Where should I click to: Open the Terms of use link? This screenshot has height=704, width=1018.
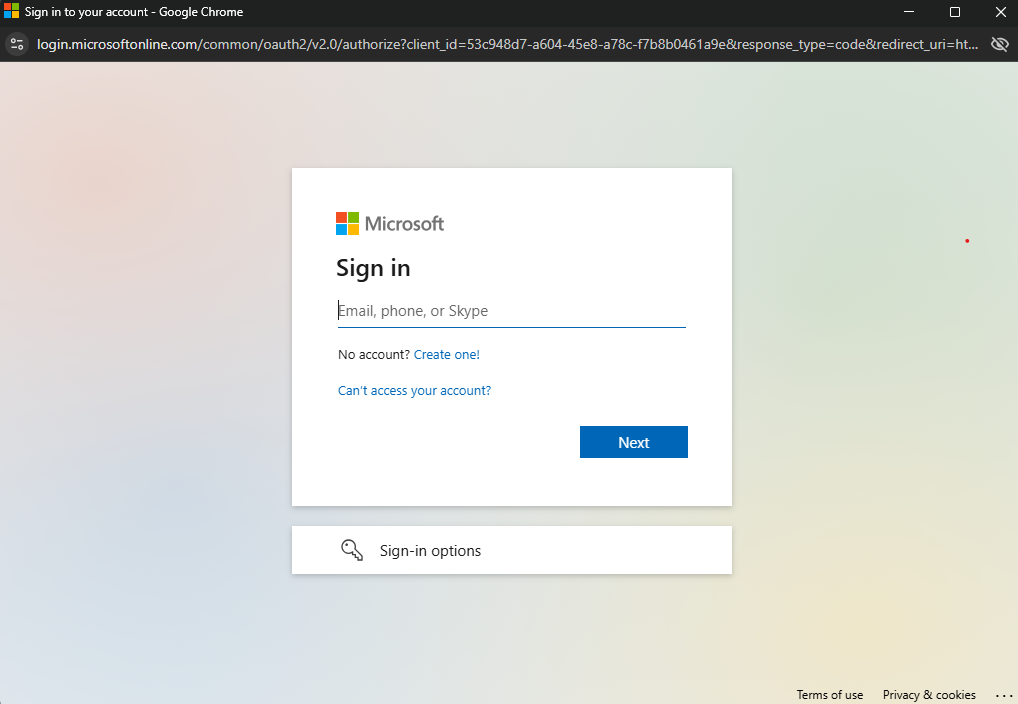tap(830, 695)
